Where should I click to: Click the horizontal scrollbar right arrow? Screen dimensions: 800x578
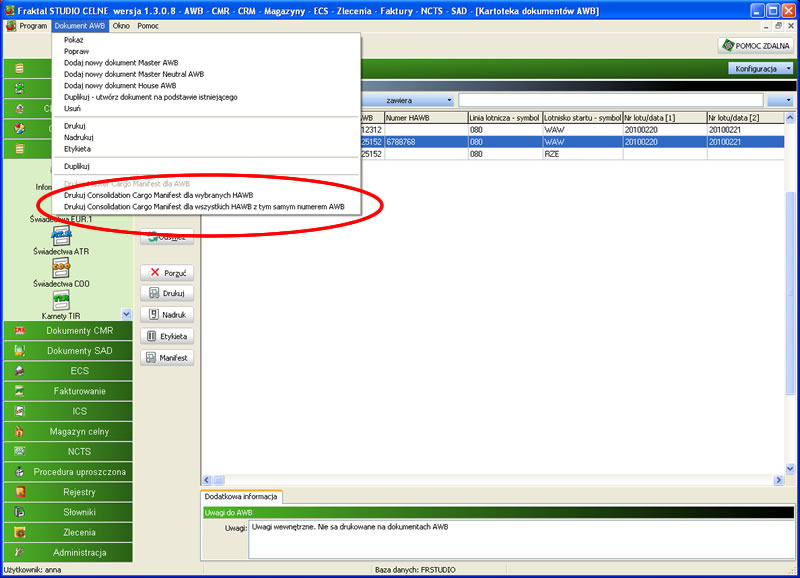tap(779, 480)
